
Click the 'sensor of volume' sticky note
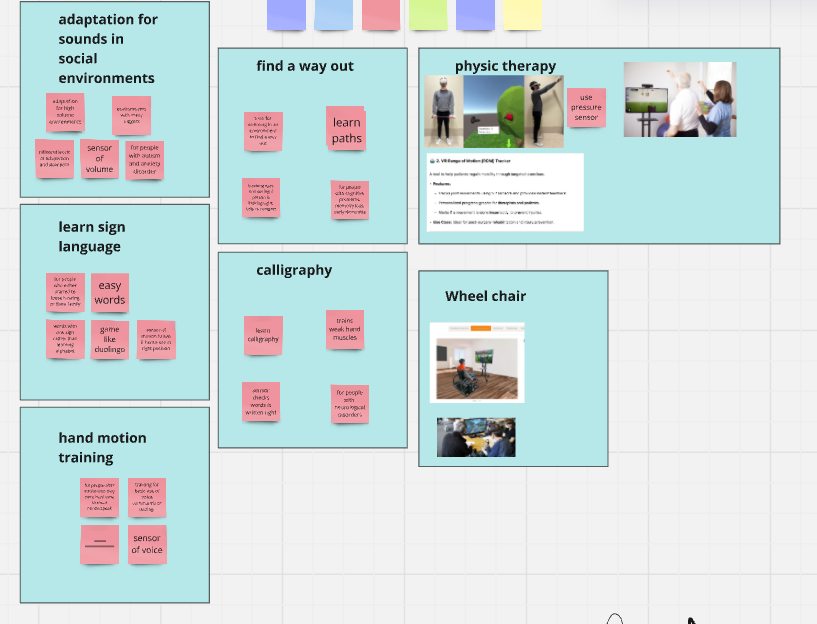(x=100, y=159)
